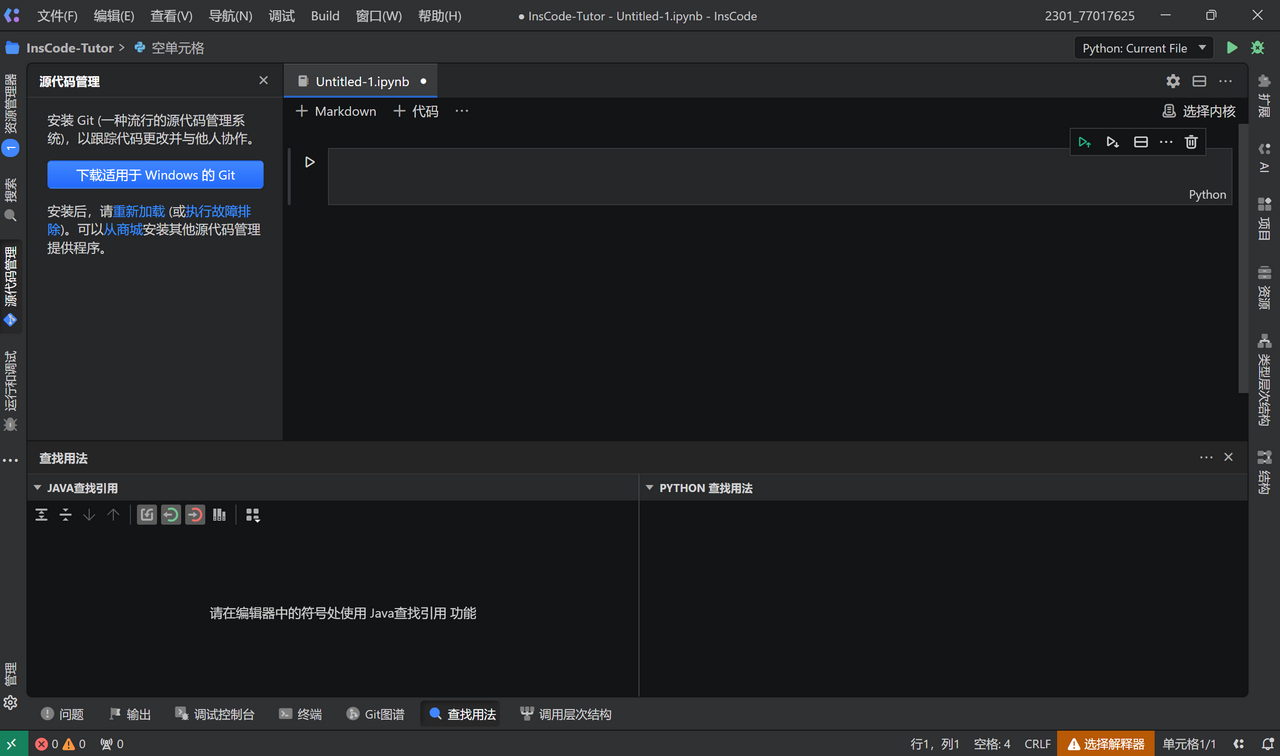Click 选择内核 kernel selector
This screenshot has height=756, width=1280.
pyautogui.click(x=1199, y=111)
